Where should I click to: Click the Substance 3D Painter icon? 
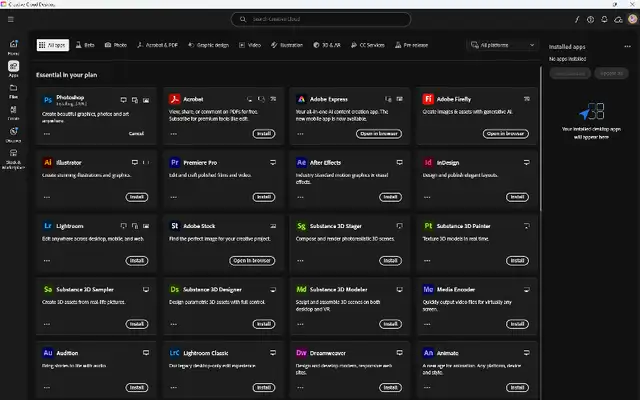pyautogui.click(x=428, y=226)
